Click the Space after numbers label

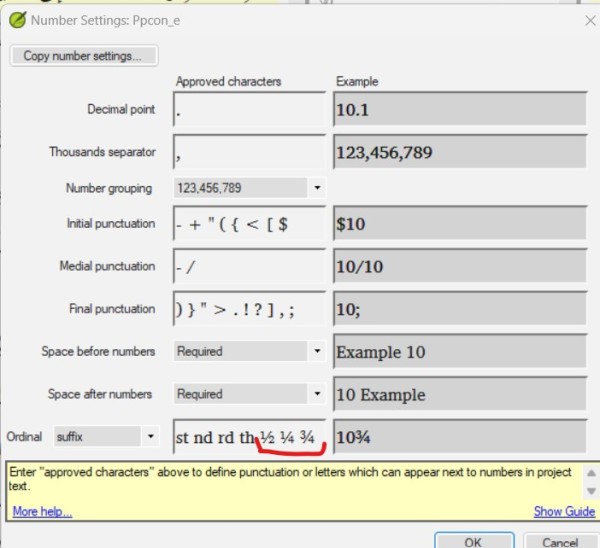[x=100, y=394]
